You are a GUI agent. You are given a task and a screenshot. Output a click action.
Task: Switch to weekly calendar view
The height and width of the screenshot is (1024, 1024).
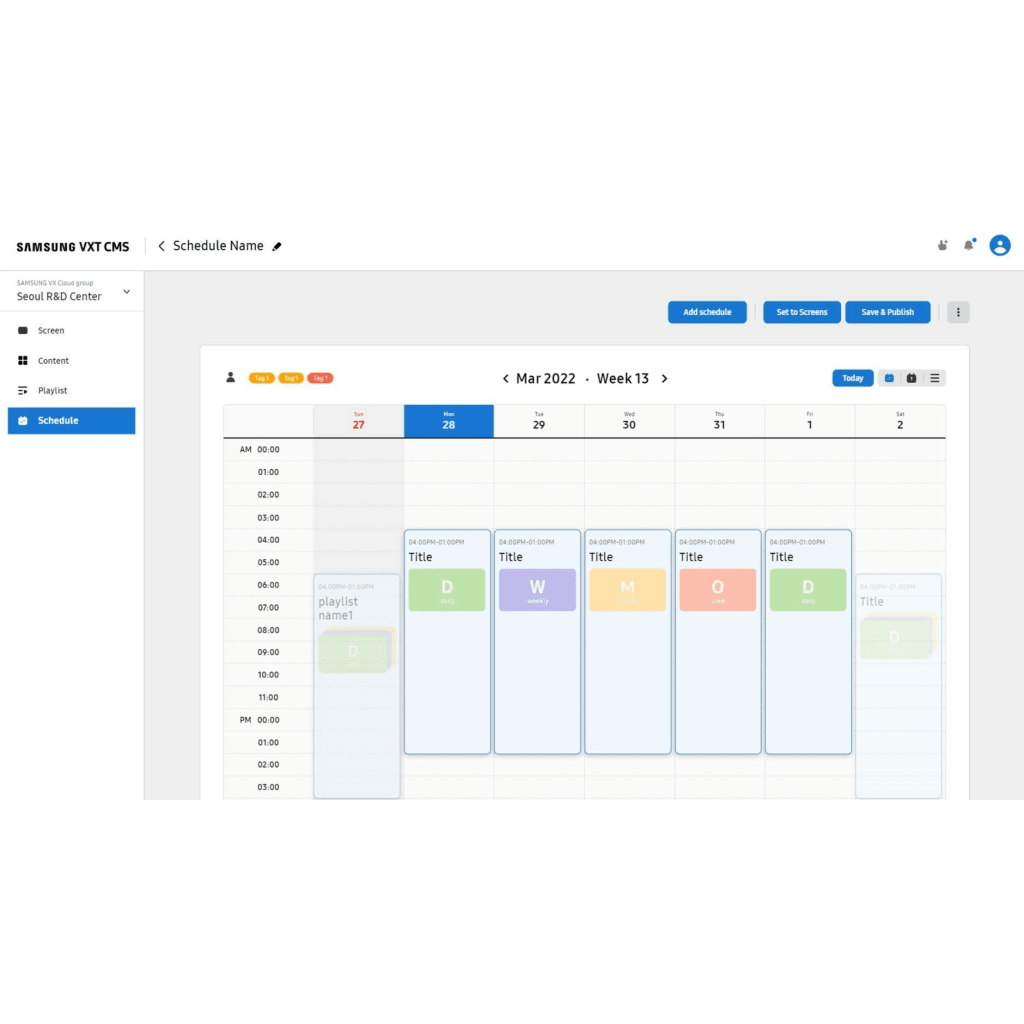[x=889, y=378]
